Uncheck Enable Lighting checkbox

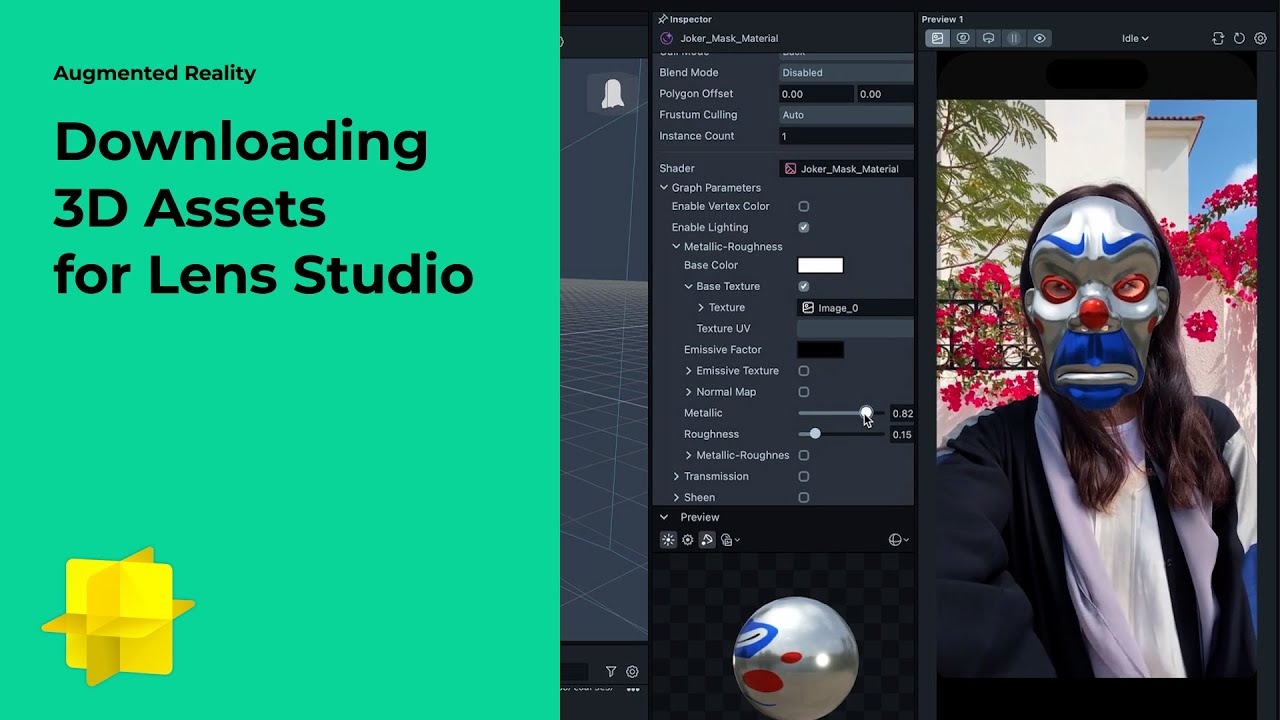tap(803, 227)
